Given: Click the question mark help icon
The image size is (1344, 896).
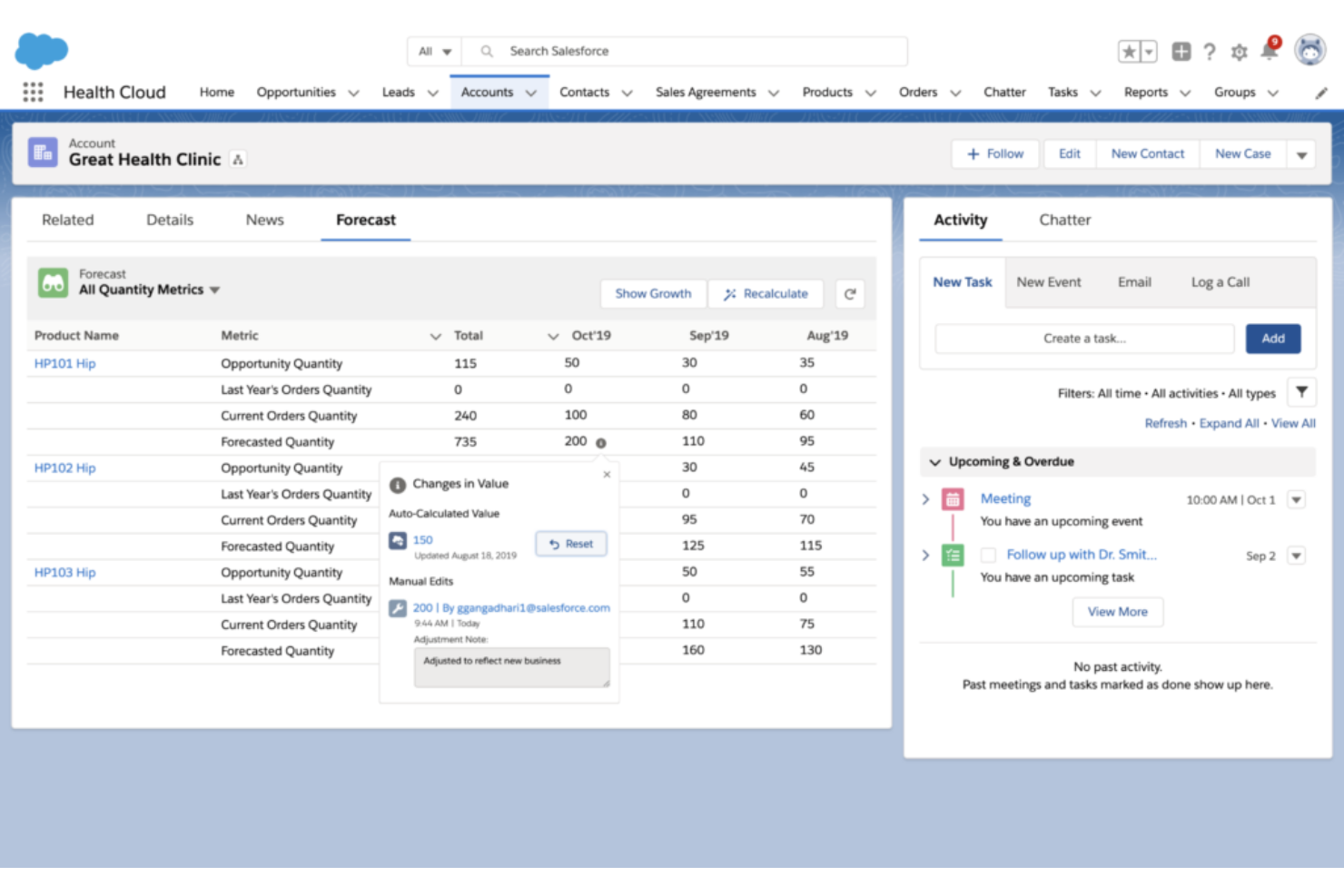Looking at the screenshot, I should 1209,52.
